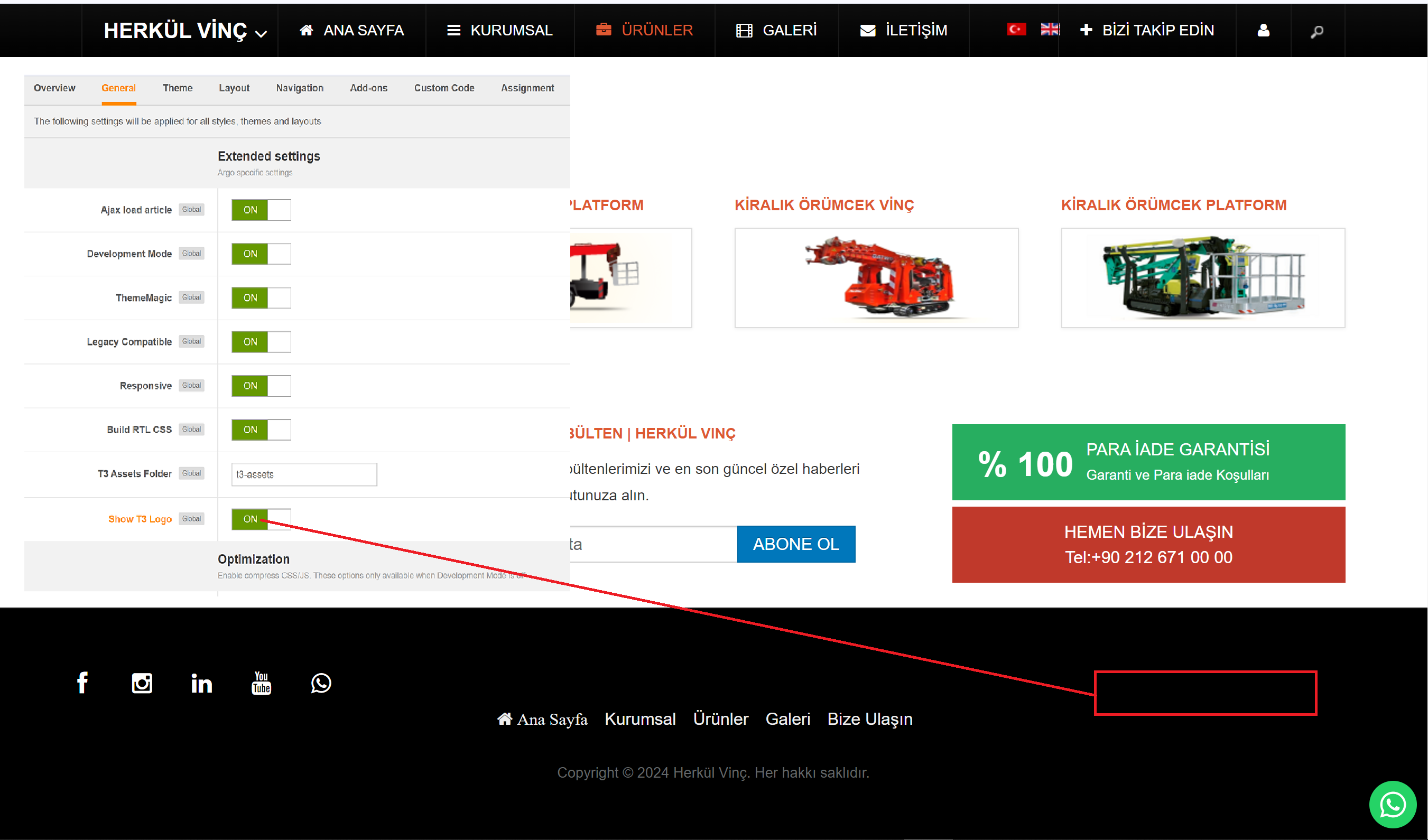
Task: Click the search magnifier icon in header
Action: tap(1317, 31)
